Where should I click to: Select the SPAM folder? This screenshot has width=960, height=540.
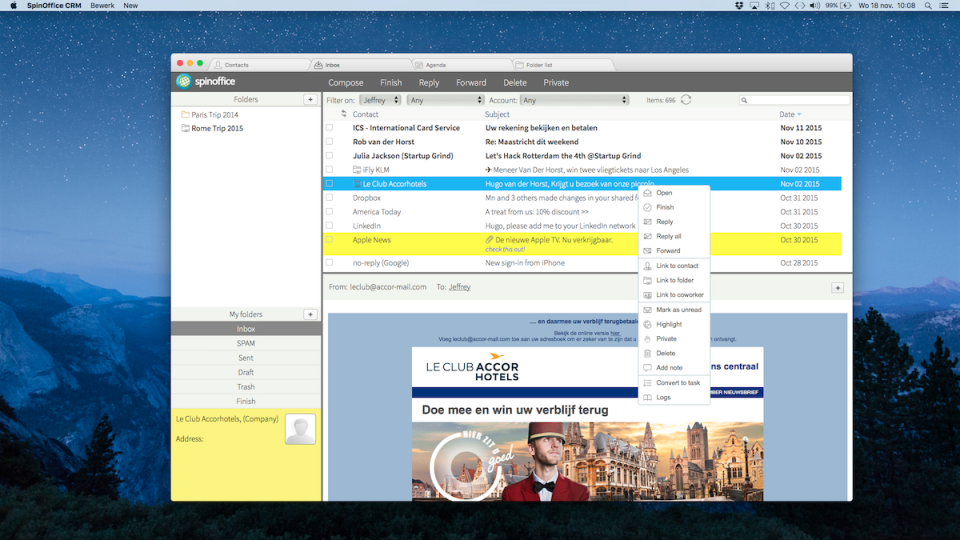[246, 343]
